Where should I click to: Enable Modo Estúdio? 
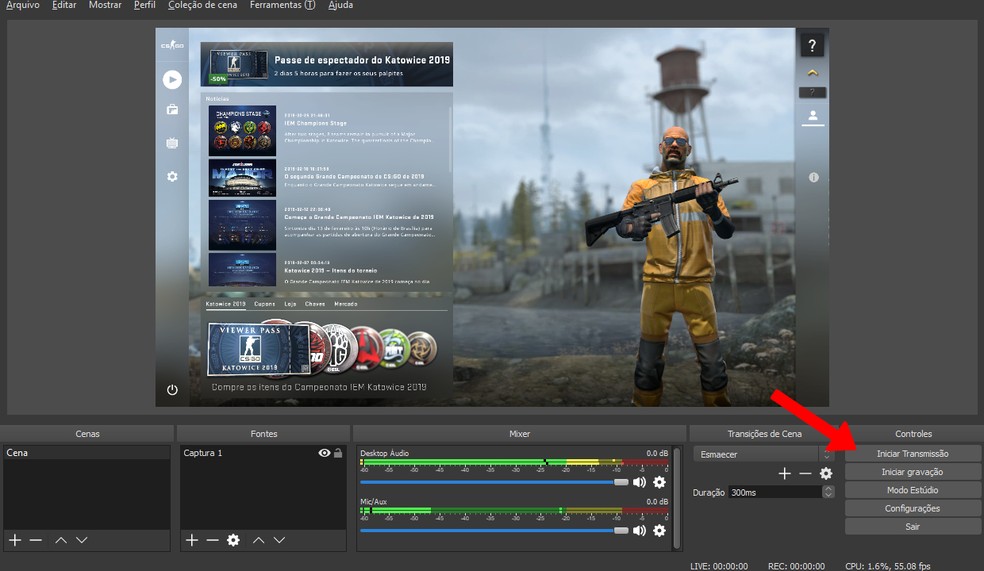click(912, 490)
